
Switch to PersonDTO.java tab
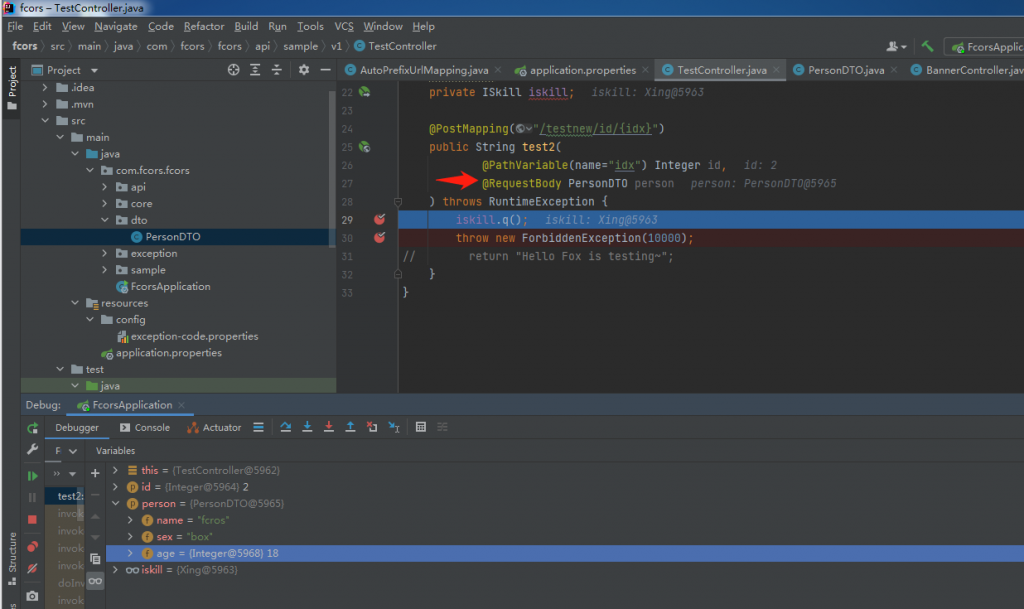pyautogui.click(x=846, y=70)
